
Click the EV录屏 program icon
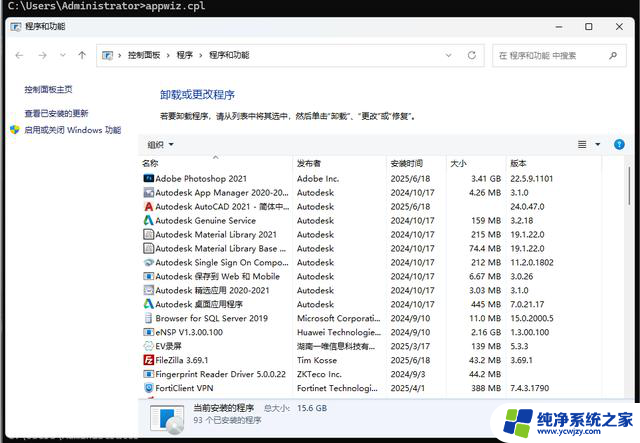[149, 346]
